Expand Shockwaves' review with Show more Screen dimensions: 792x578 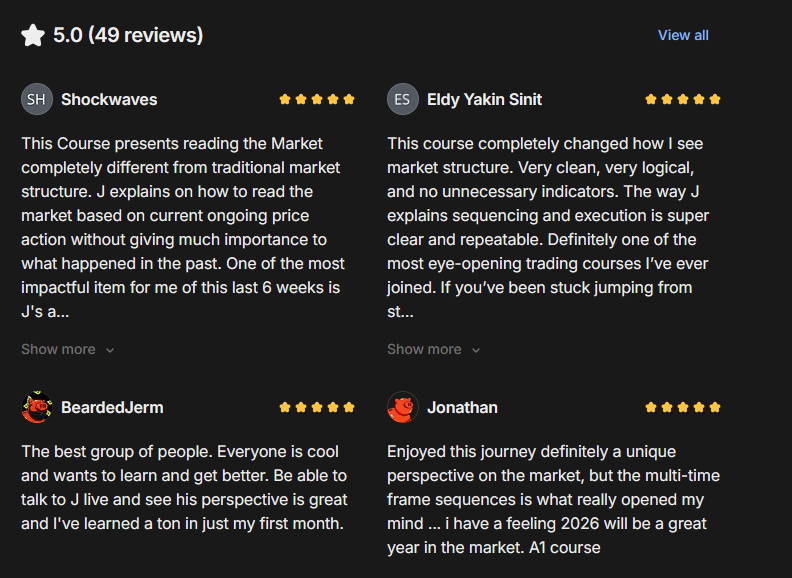[x=58, y=349]
